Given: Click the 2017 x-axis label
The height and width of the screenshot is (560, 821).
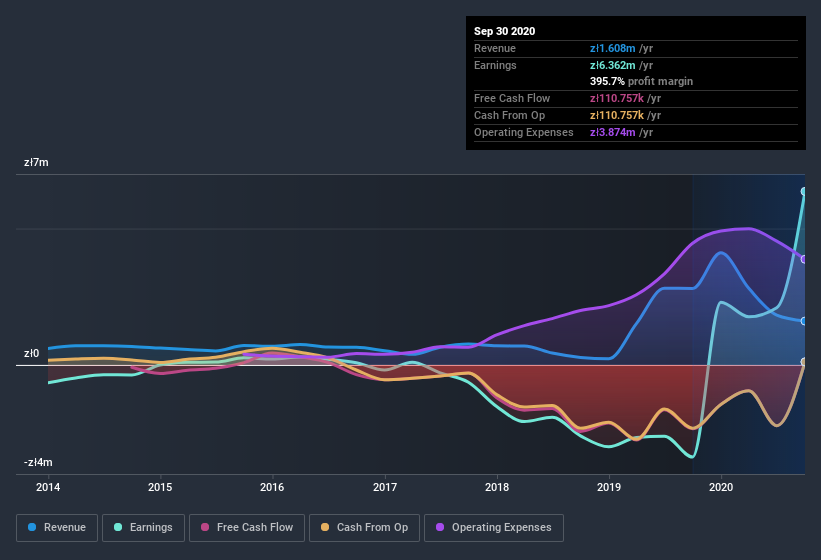Looking at the screenshot, I should 384,487.
